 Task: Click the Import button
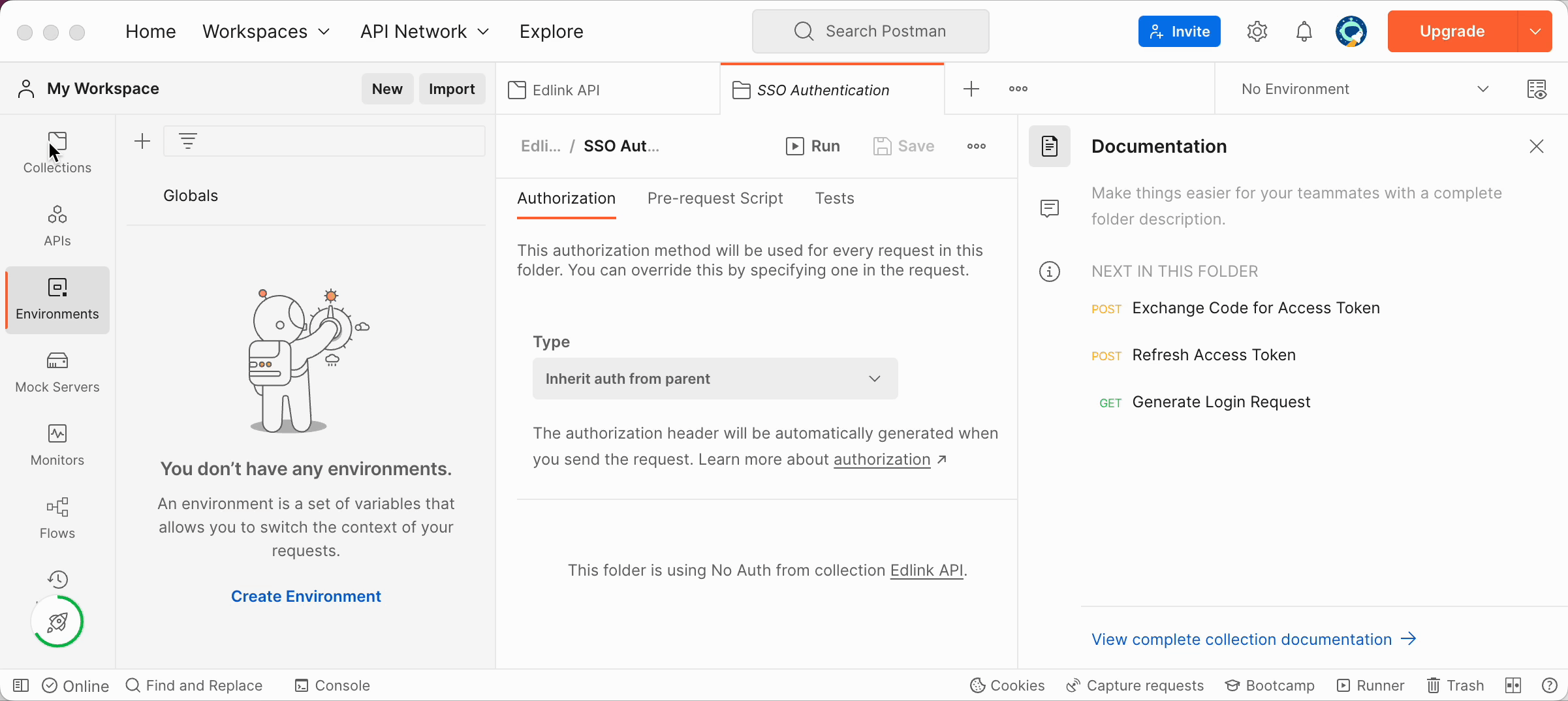pos(452,89)
